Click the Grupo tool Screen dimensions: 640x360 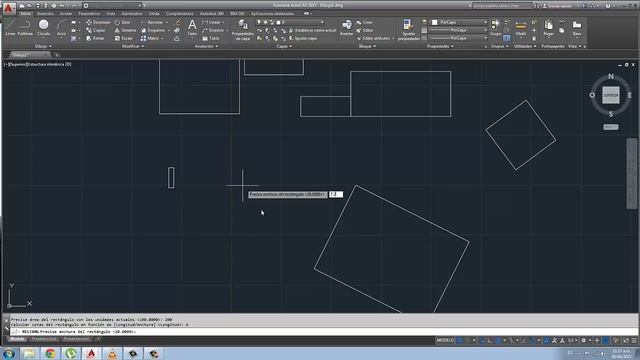[x=495, y=27]
